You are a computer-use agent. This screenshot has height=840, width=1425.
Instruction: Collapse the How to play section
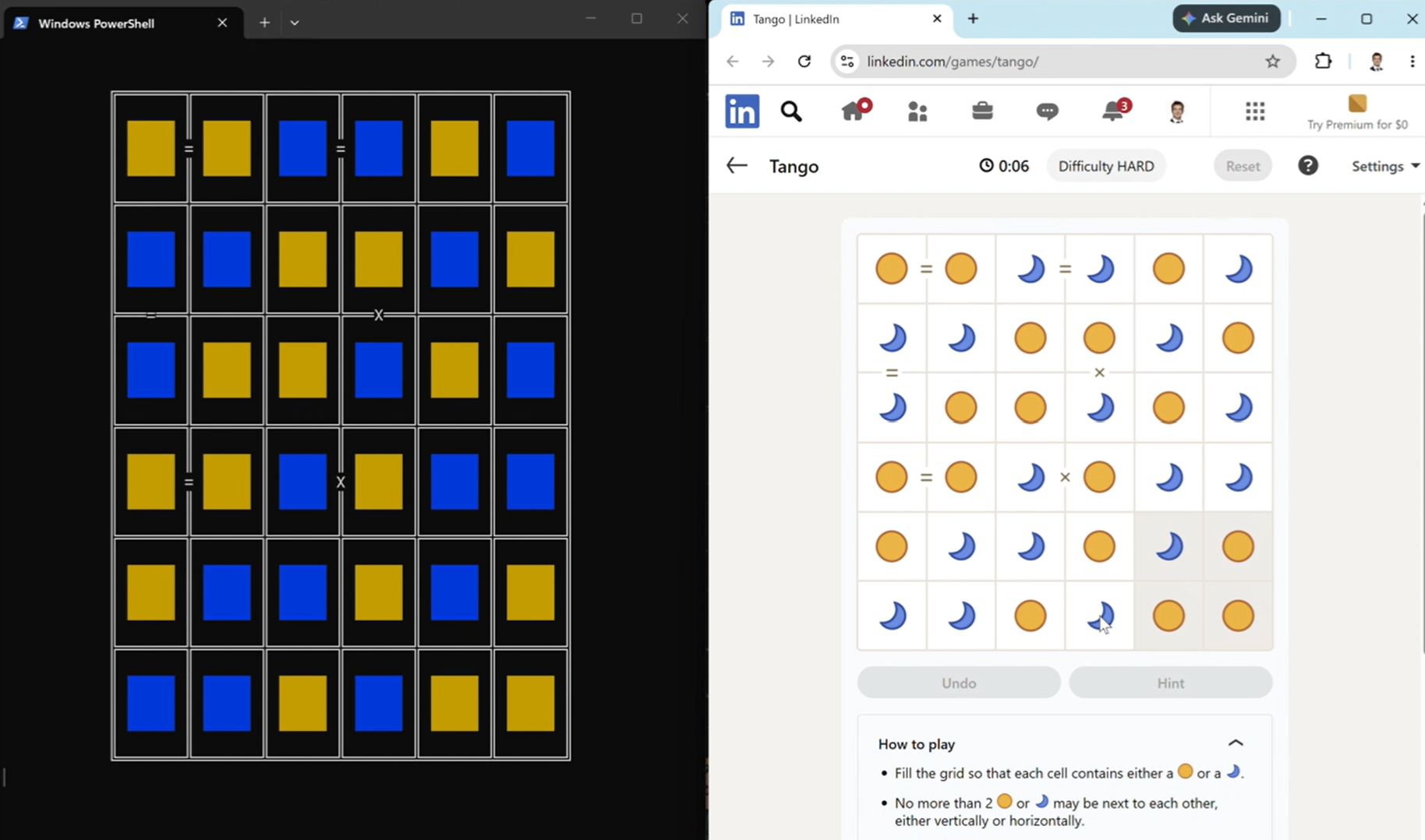1236,743
